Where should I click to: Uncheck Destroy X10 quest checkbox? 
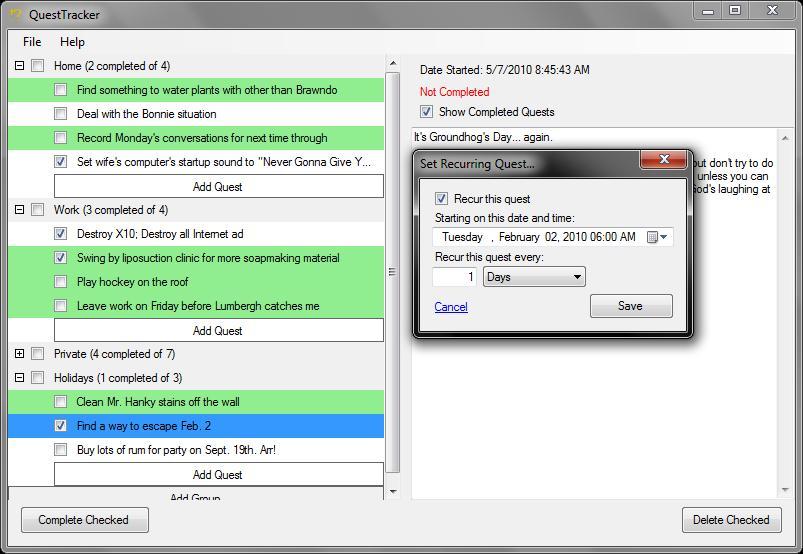point(60,233)
